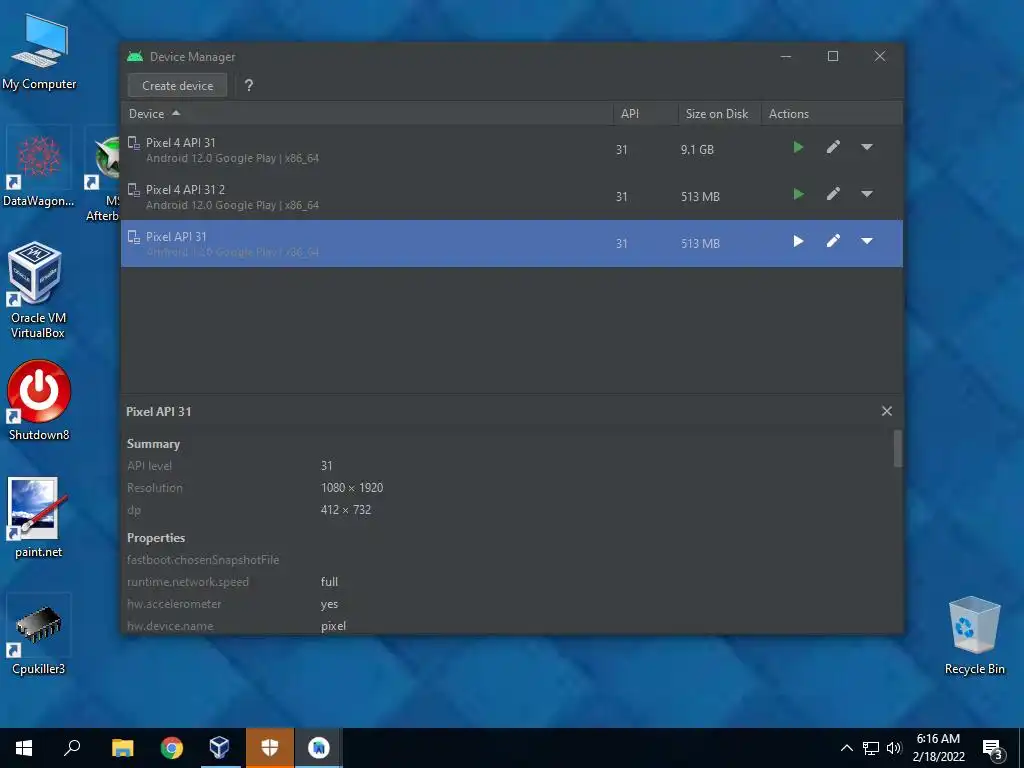
Task: Launch the Pixel API 31 emulator
Action: tap(798, 242)
